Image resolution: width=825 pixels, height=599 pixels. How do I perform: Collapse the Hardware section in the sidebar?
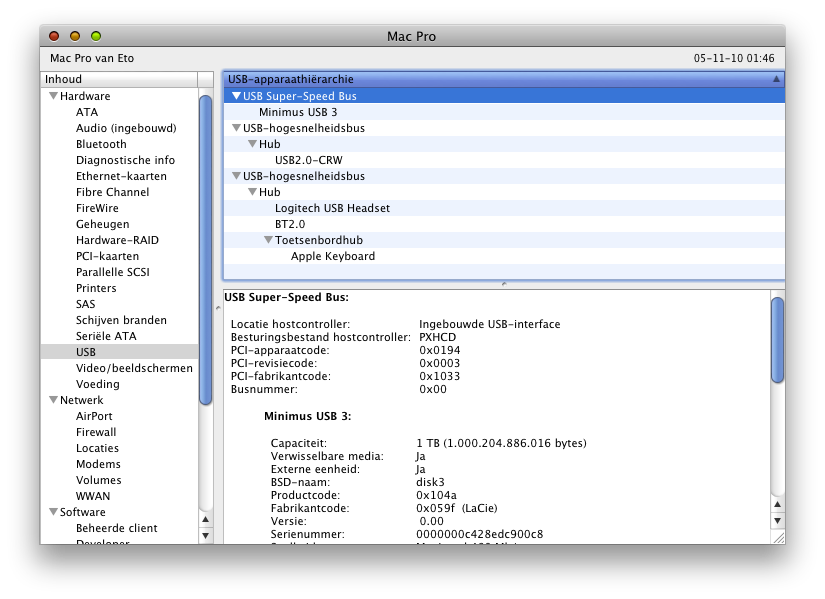click(x=52, y=96)
